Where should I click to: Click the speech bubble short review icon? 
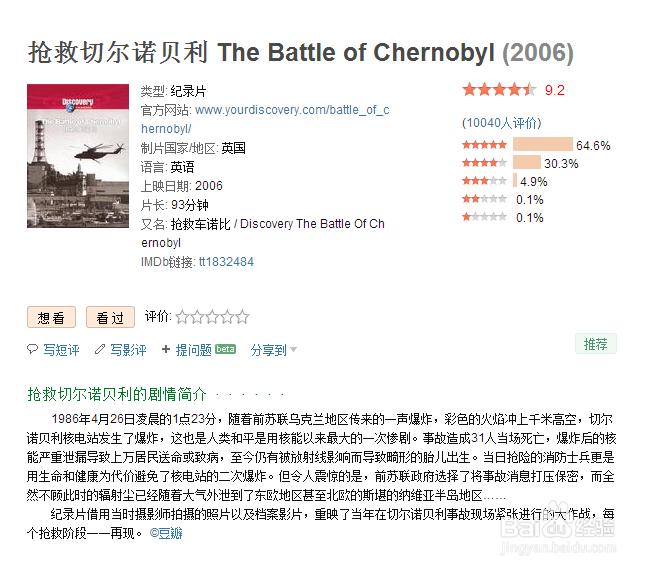(33, 350)
